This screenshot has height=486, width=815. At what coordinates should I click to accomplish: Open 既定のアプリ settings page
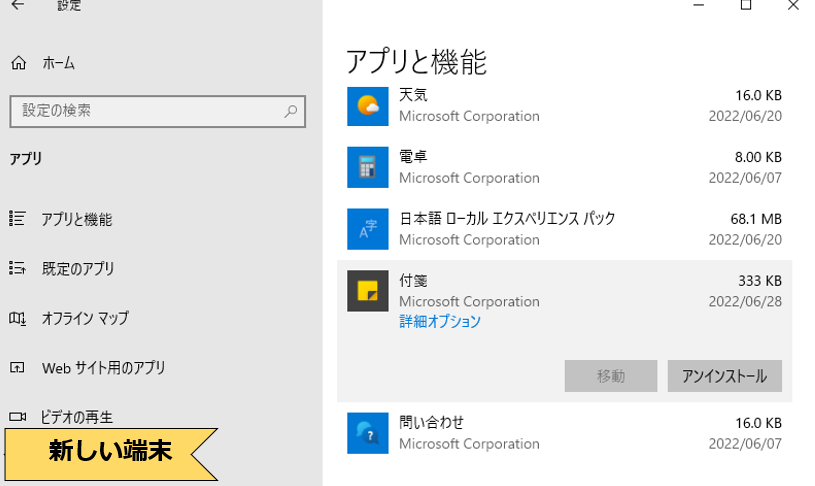78,269
